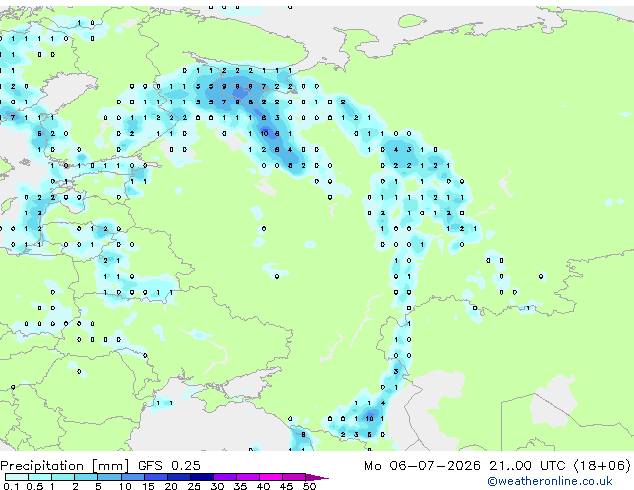Click the 0.1–0.5 mm palest legend swatch
The image size is (634, 490).
point(17,477)
